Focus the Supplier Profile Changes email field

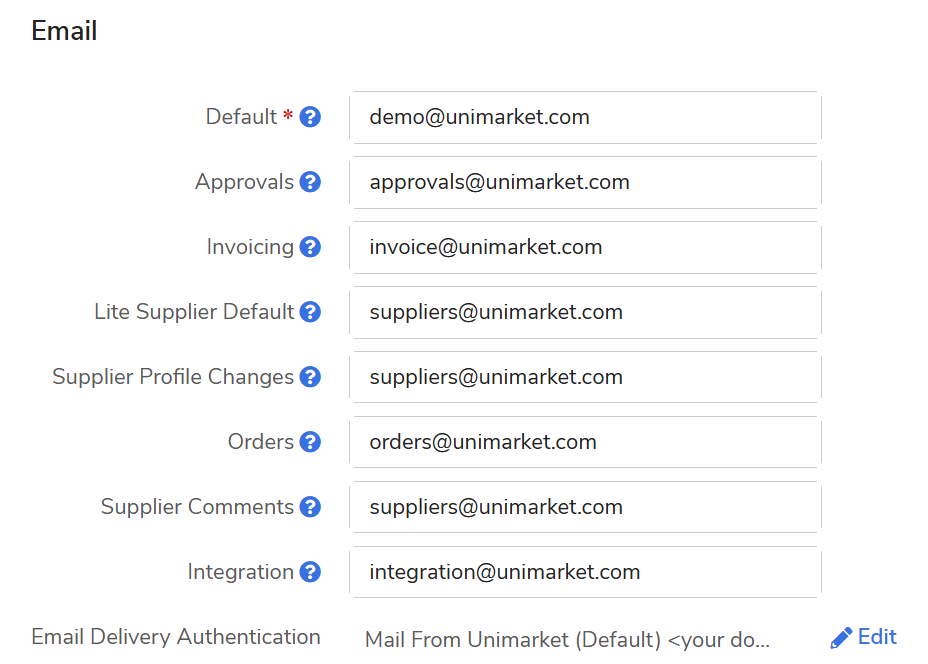click(x=585, y=377)
